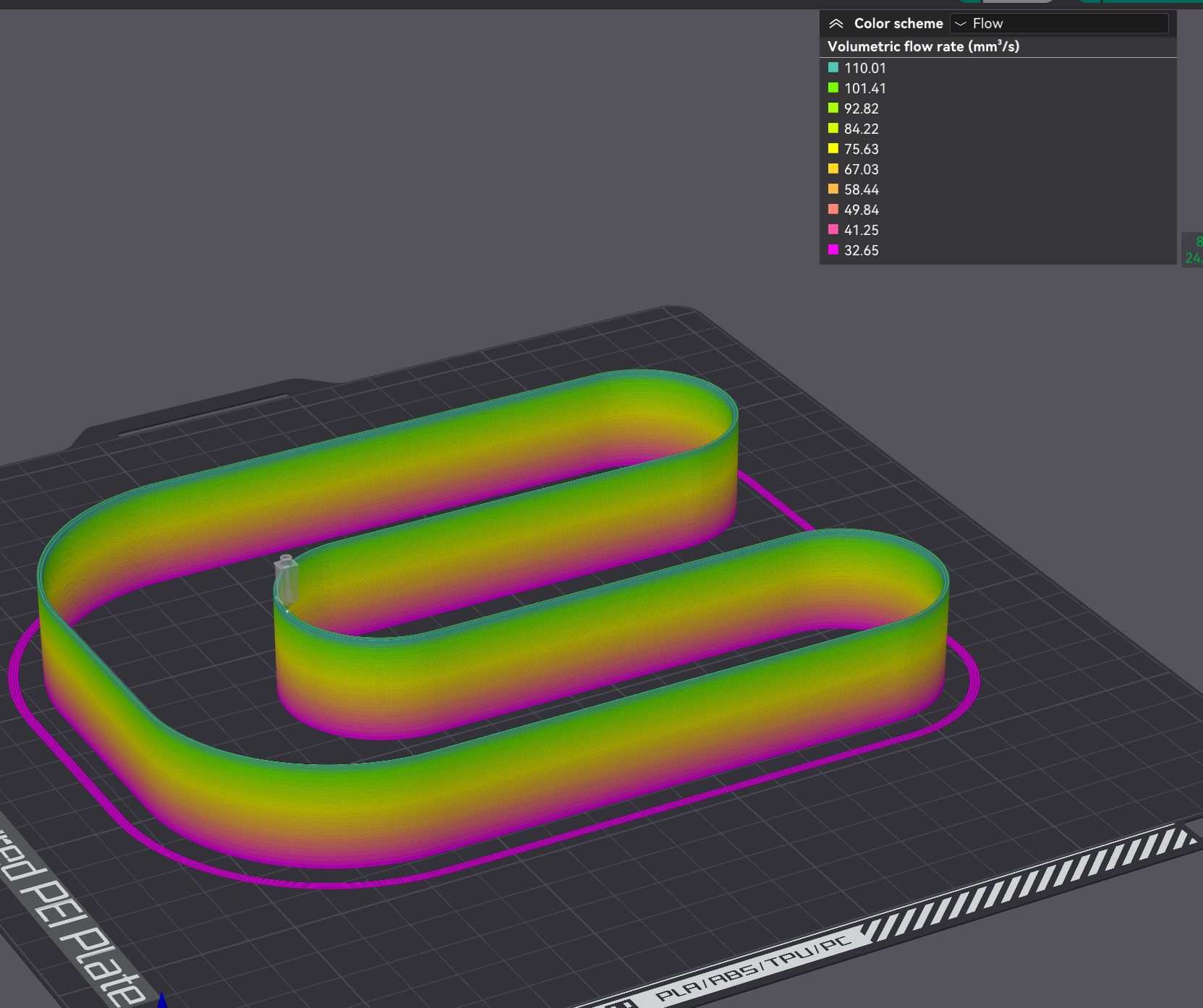
Task: Click the orange 58.44 flow swatch
Action: point(833,189)
